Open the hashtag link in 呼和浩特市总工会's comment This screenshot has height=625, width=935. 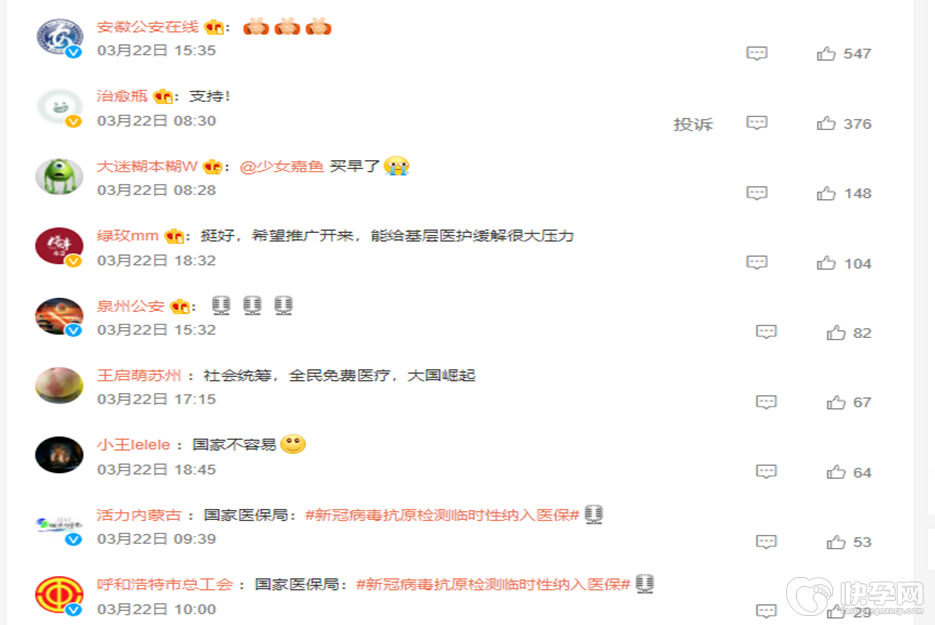pos(493,584)
